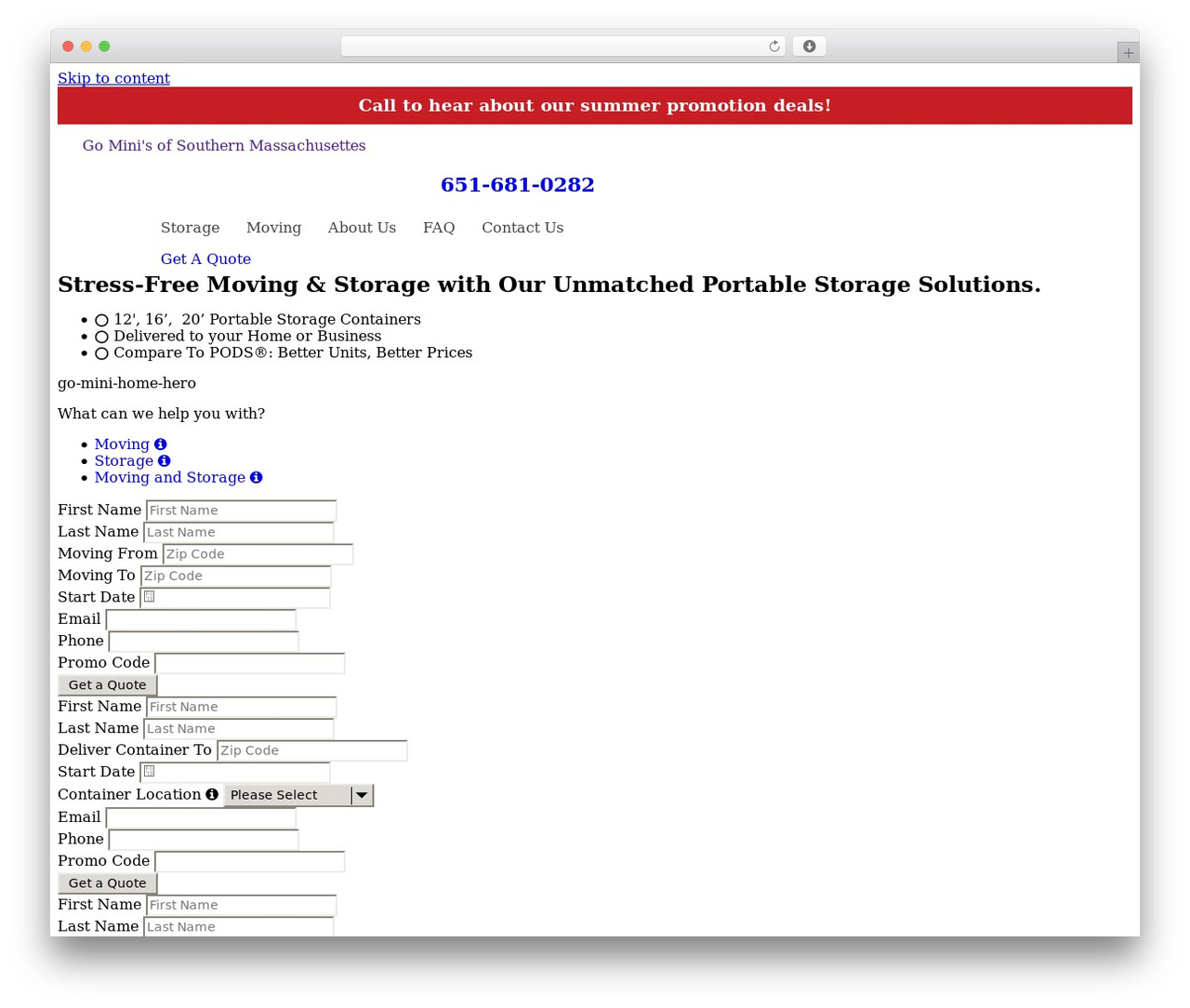This screenshot has height=1008, width=1190.
Task: Focus the Deliver Container To zip field
Action: [x=311, y=750]
